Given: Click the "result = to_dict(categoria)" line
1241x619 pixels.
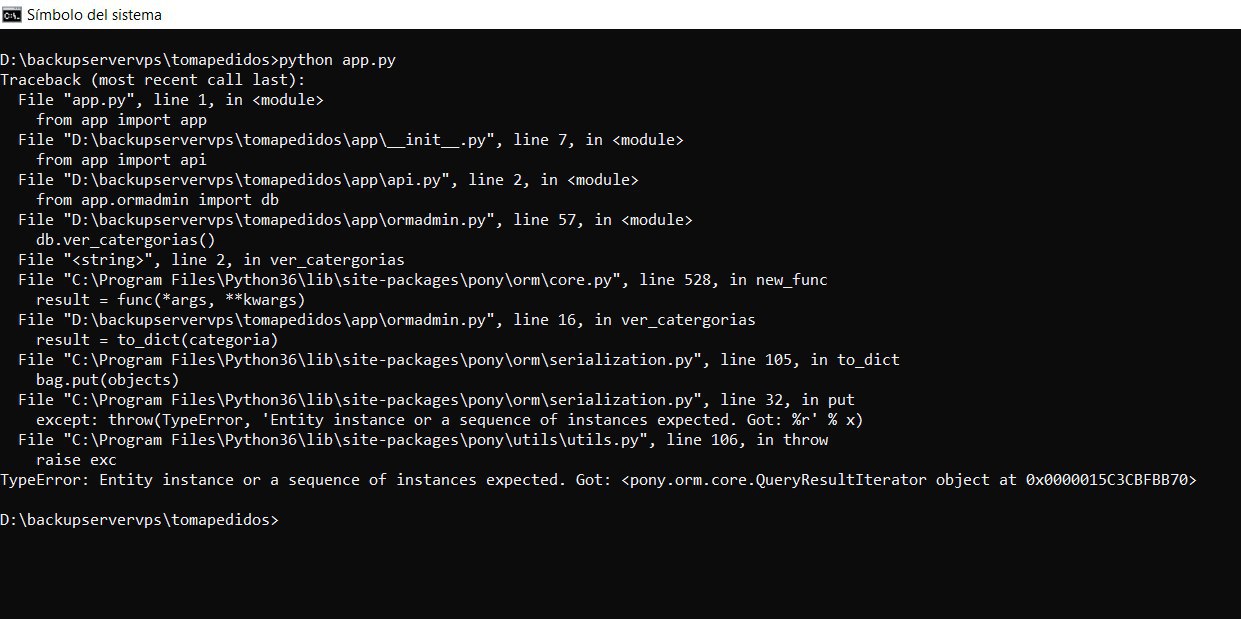Looking at the screenshot, I should click(157, 340).
